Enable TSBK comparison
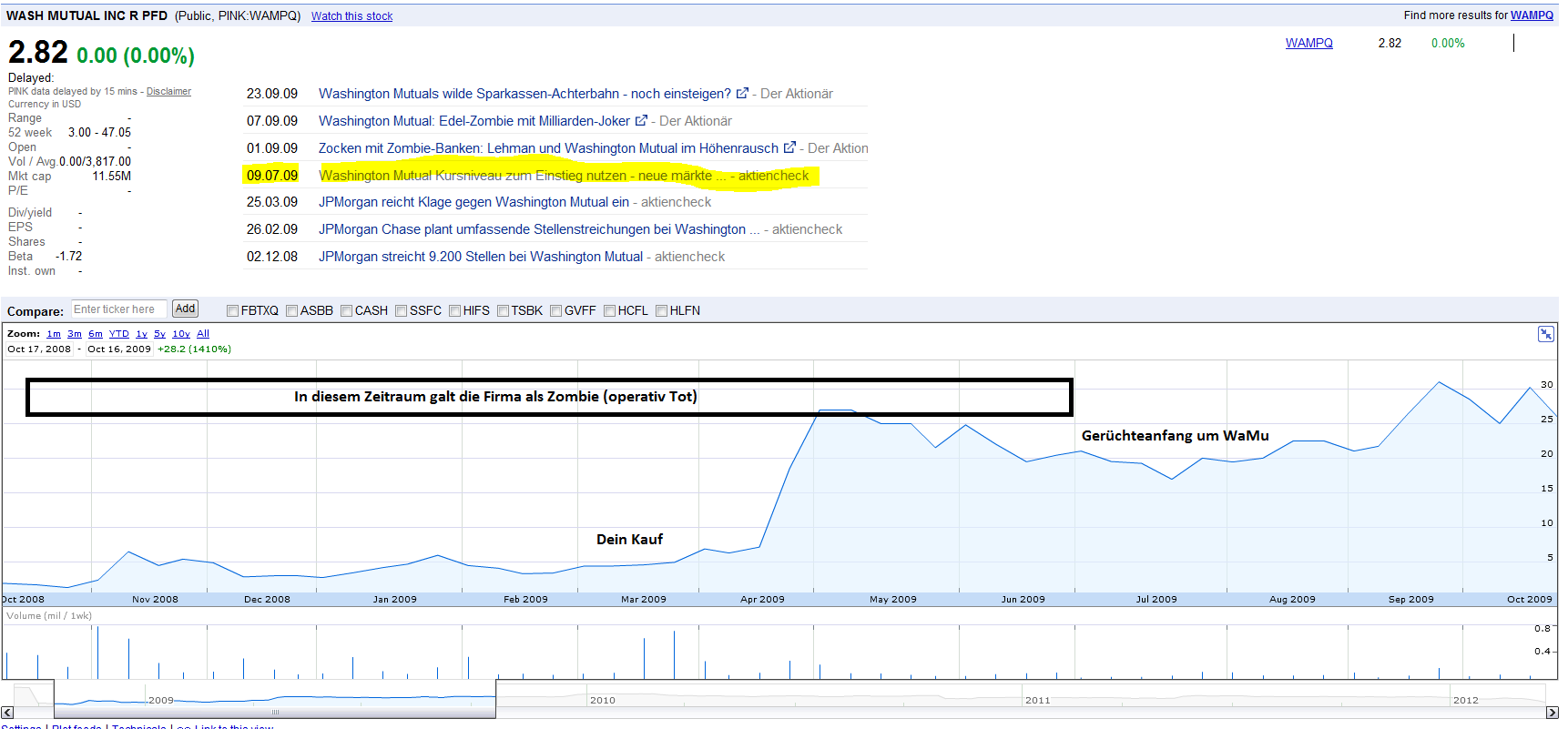This screenshot has width=1568, height=729. [x=503, y=310]
